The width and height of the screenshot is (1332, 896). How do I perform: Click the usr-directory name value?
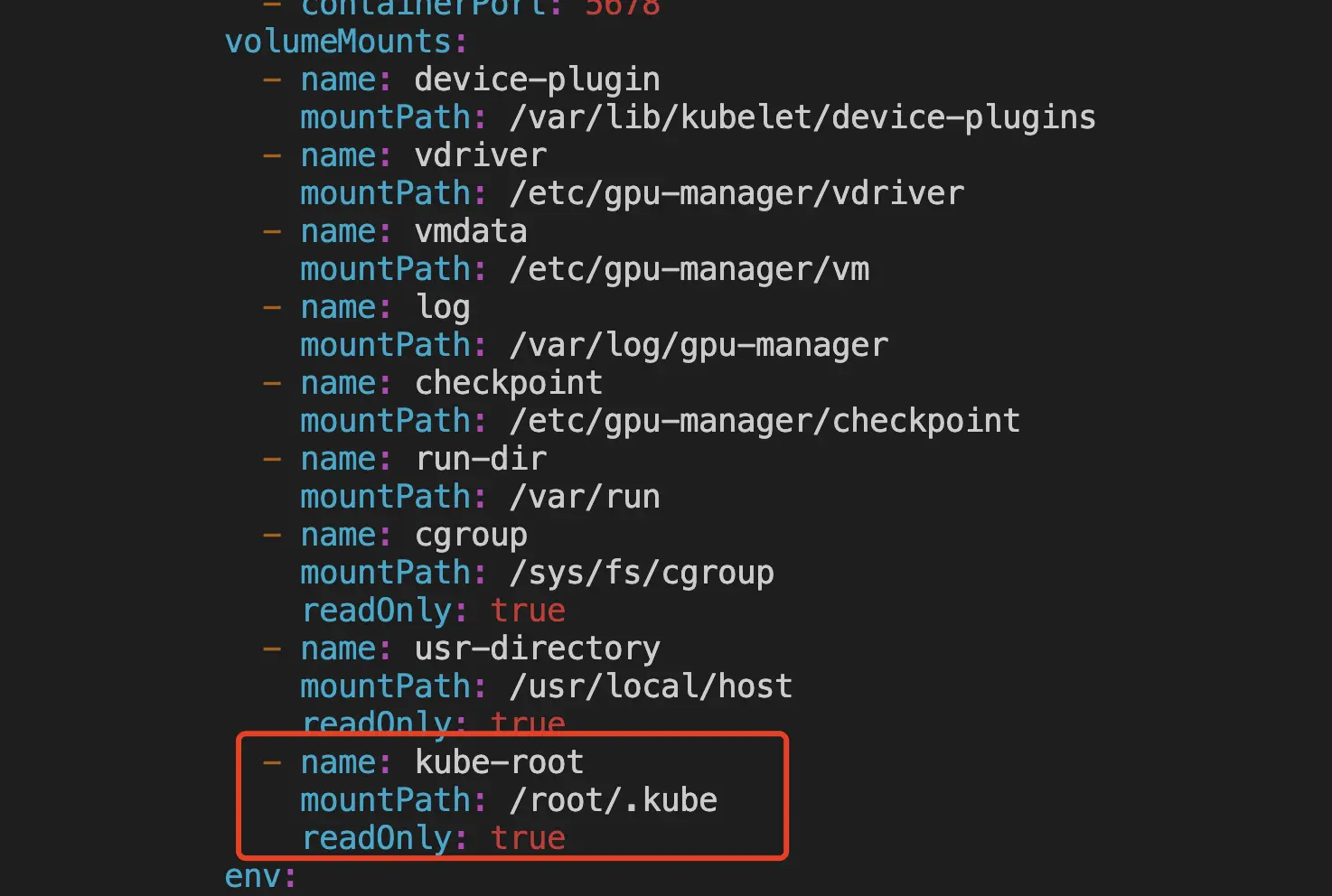[537, 649]
